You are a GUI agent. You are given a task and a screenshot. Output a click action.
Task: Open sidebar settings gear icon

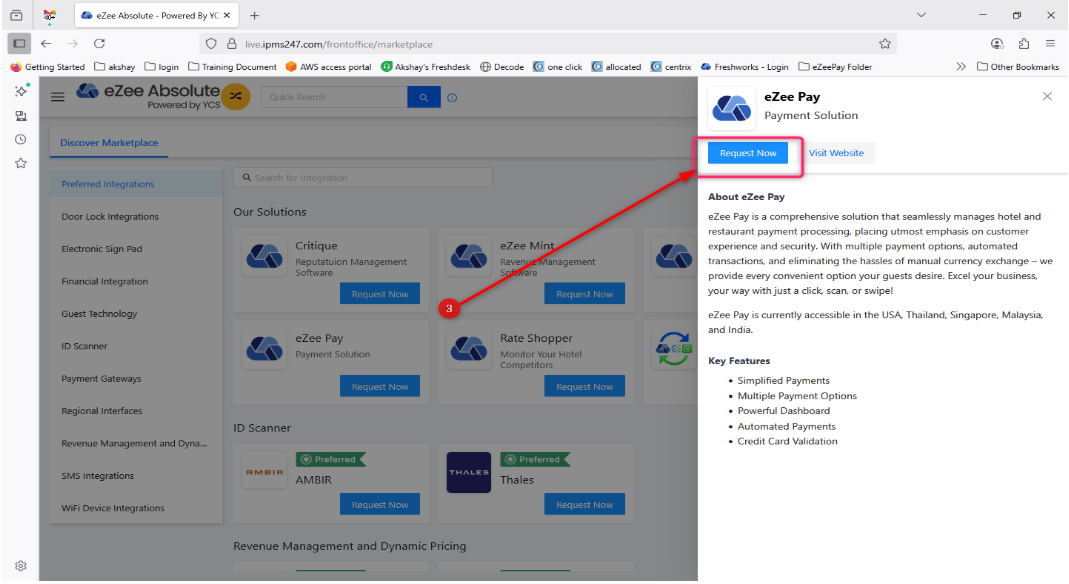point(21,566)
